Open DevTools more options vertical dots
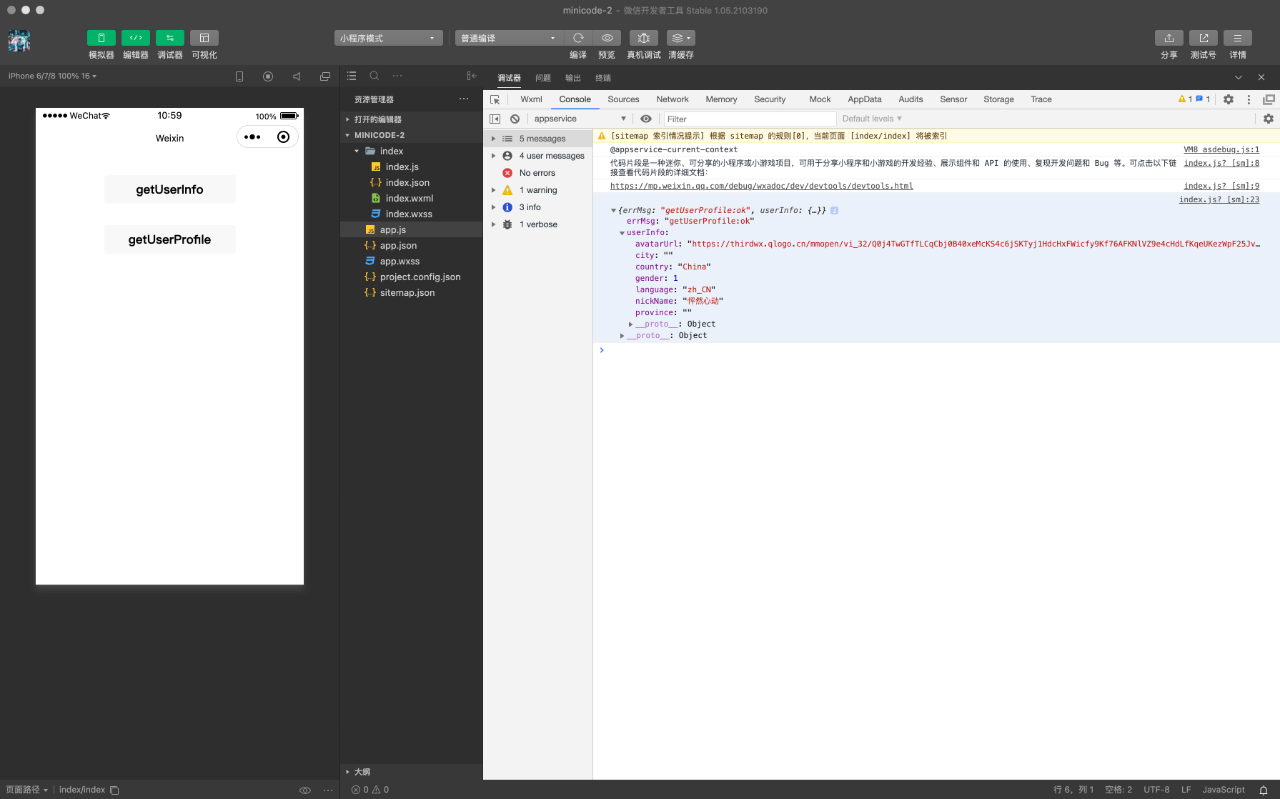The height and width of the screenshot is (799, 1280). point(1249,99)
